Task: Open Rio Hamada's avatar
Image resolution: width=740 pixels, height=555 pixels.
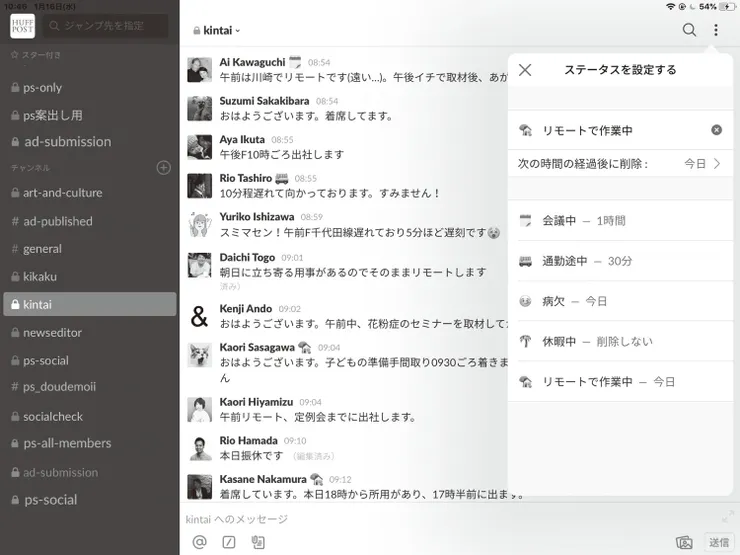Action: (199, 448)
